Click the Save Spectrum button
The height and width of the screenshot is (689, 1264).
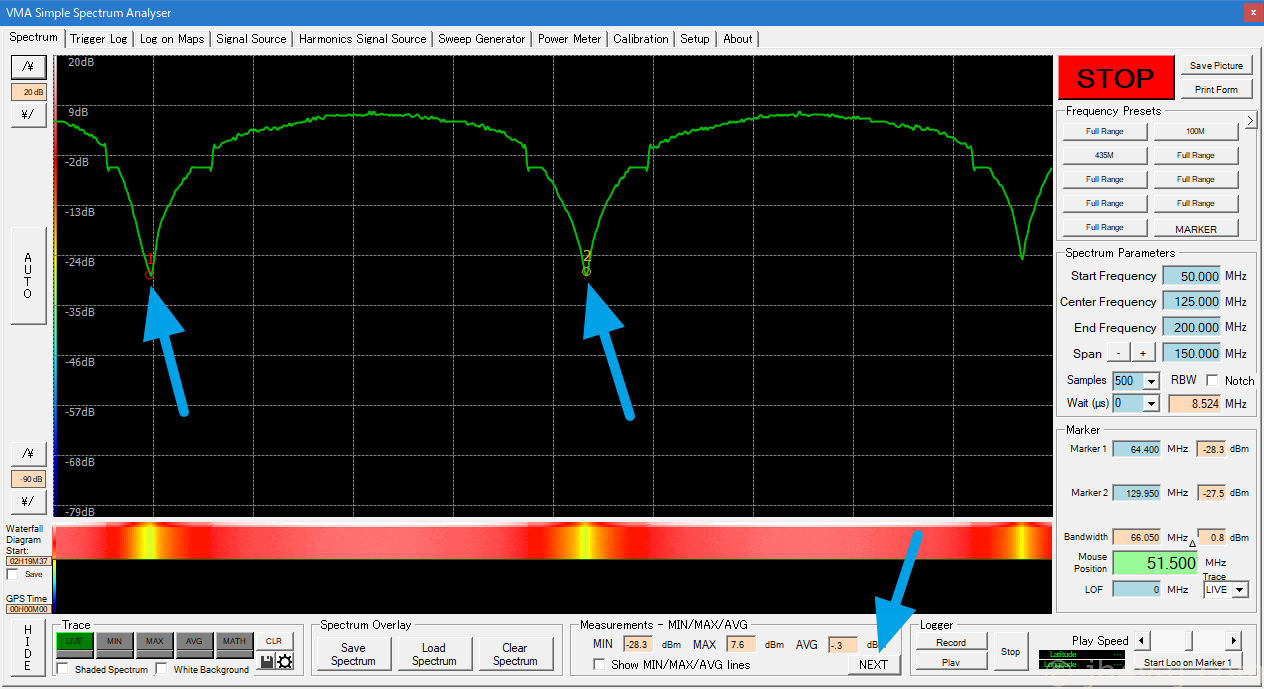353,654
